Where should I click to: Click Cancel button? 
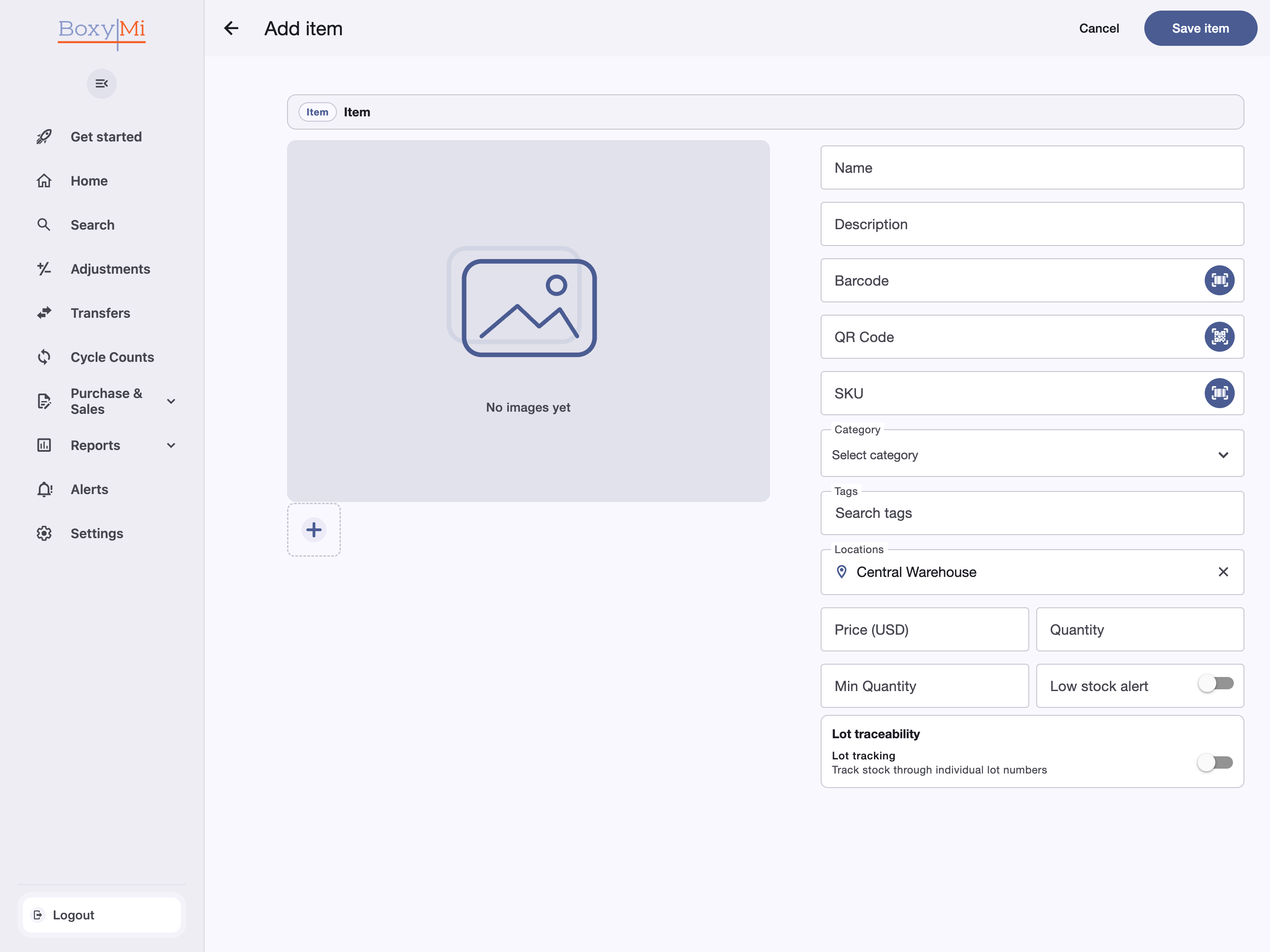coord(1099,28)
